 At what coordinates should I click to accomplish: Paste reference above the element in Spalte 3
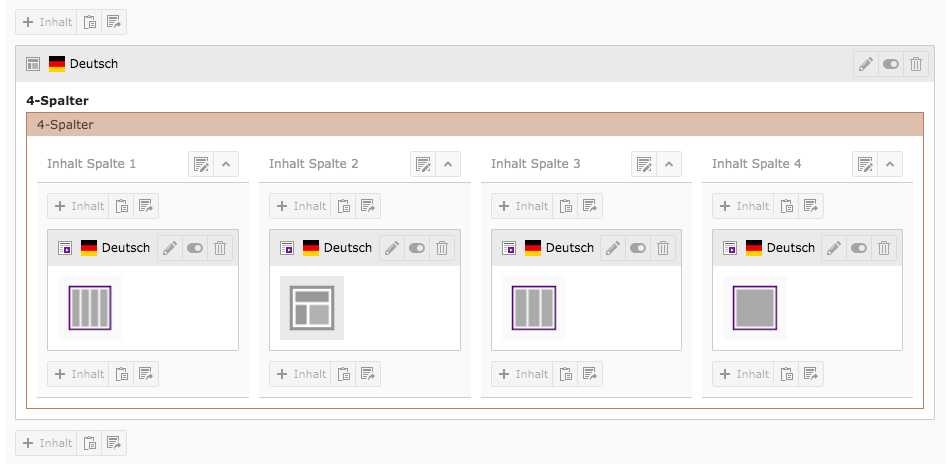pyautogui.click(x=590, y=206)
